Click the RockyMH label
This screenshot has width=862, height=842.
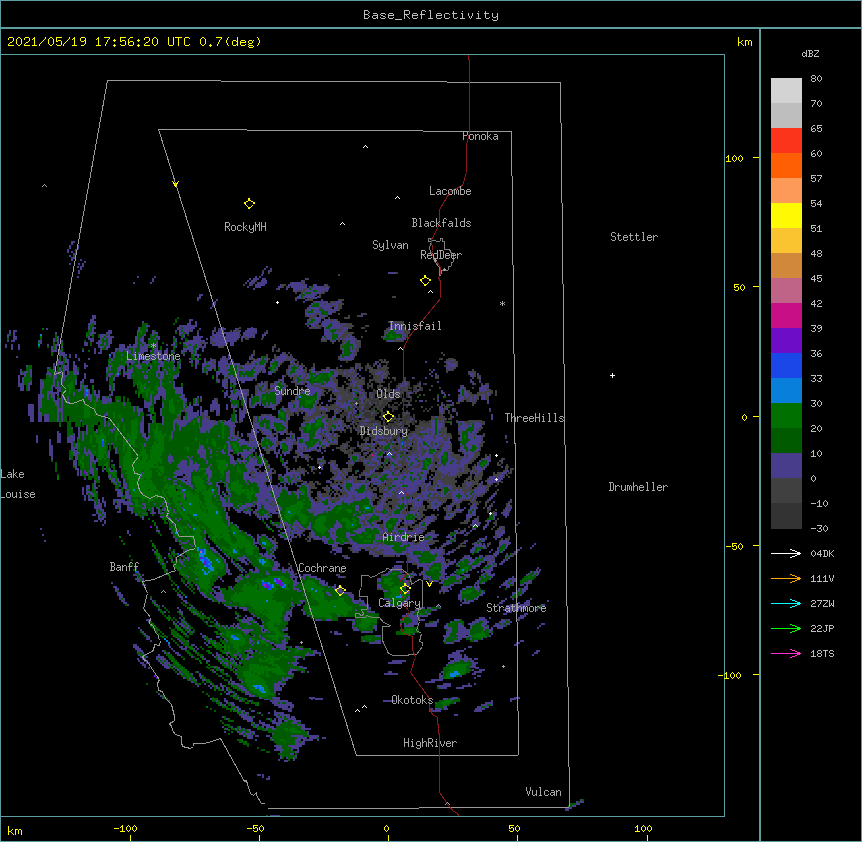click(x=245, y=227)
